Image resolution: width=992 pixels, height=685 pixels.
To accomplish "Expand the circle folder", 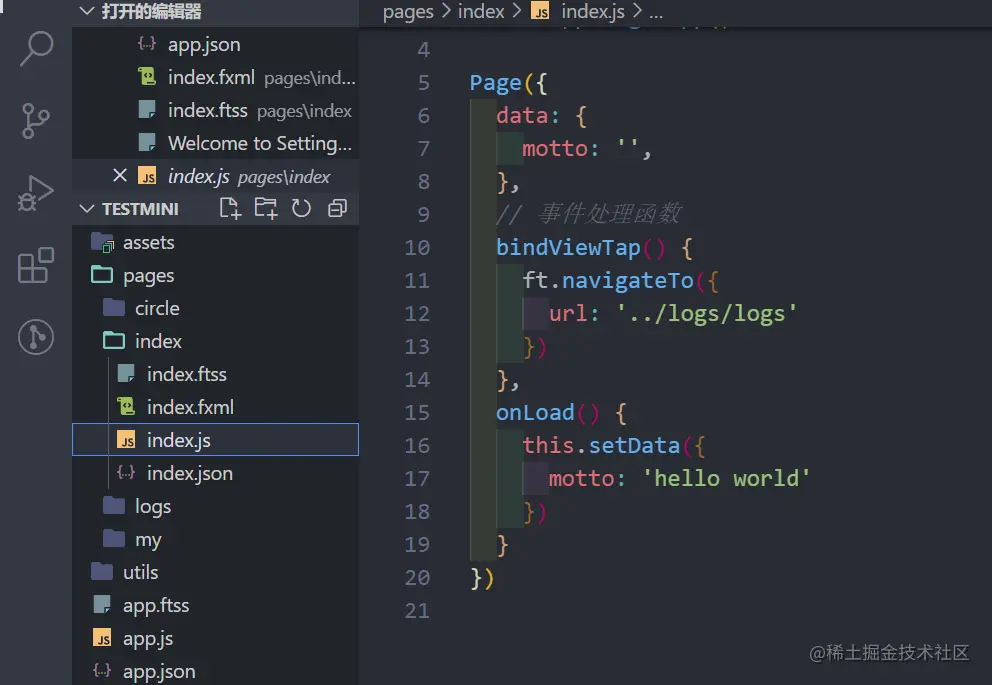I will pyautogui.click(x=216, y=308).
